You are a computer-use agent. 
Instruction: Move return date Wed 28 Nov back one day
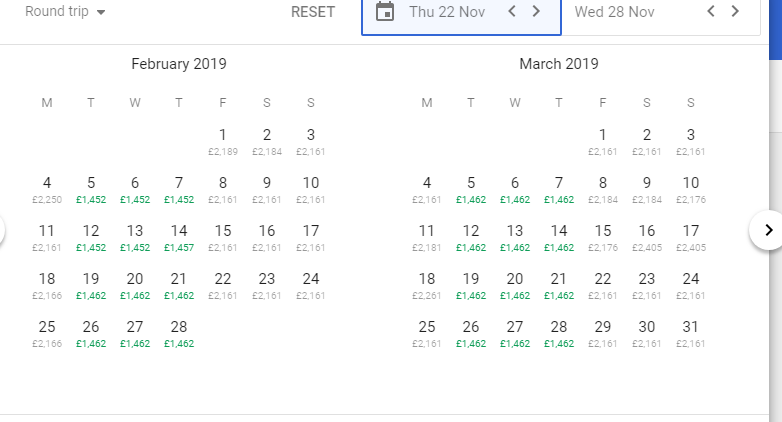(711, 12)
